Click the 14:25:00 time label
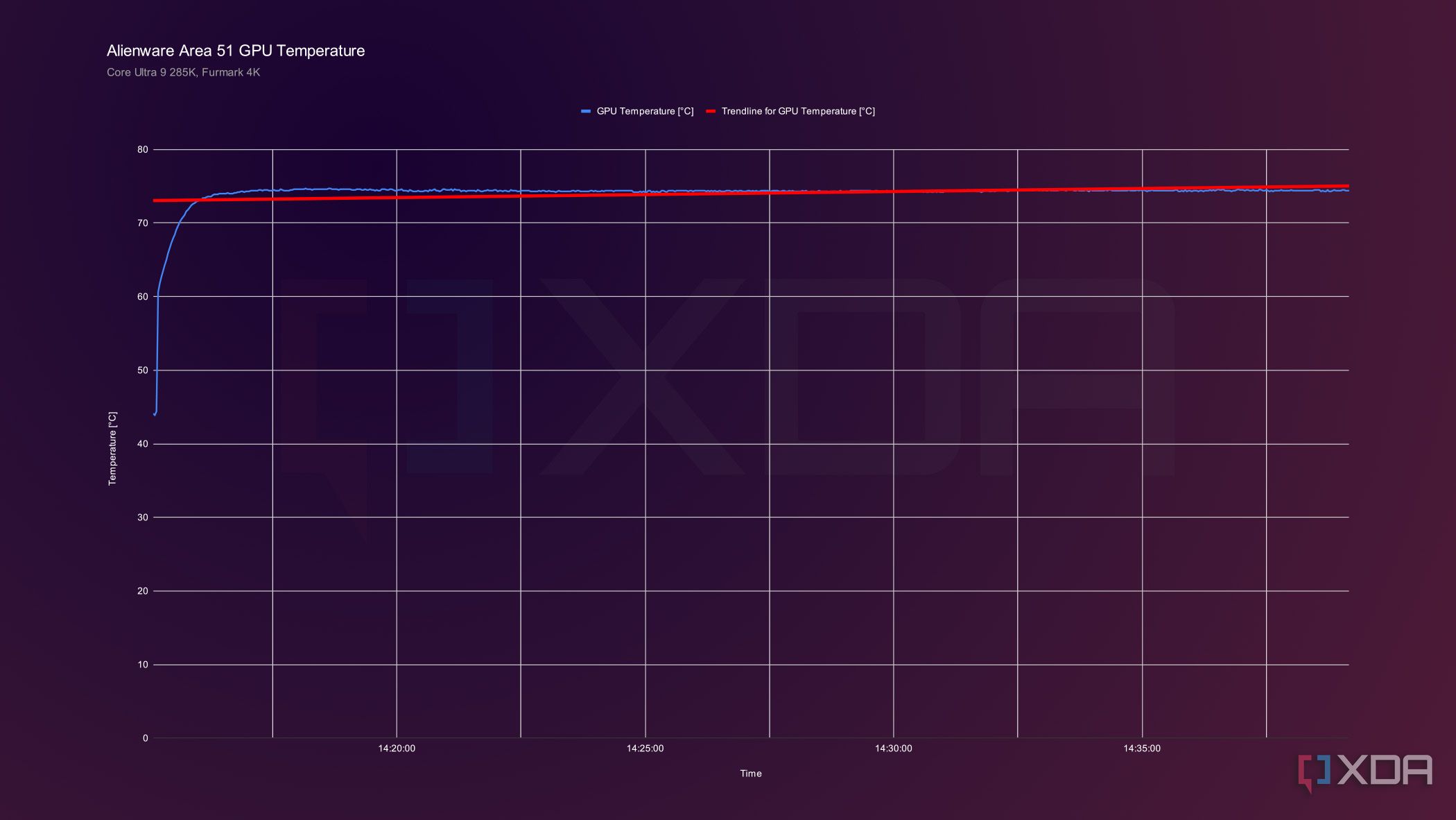The height and width of the screenshot is (820, 1456). coord(645,749)
